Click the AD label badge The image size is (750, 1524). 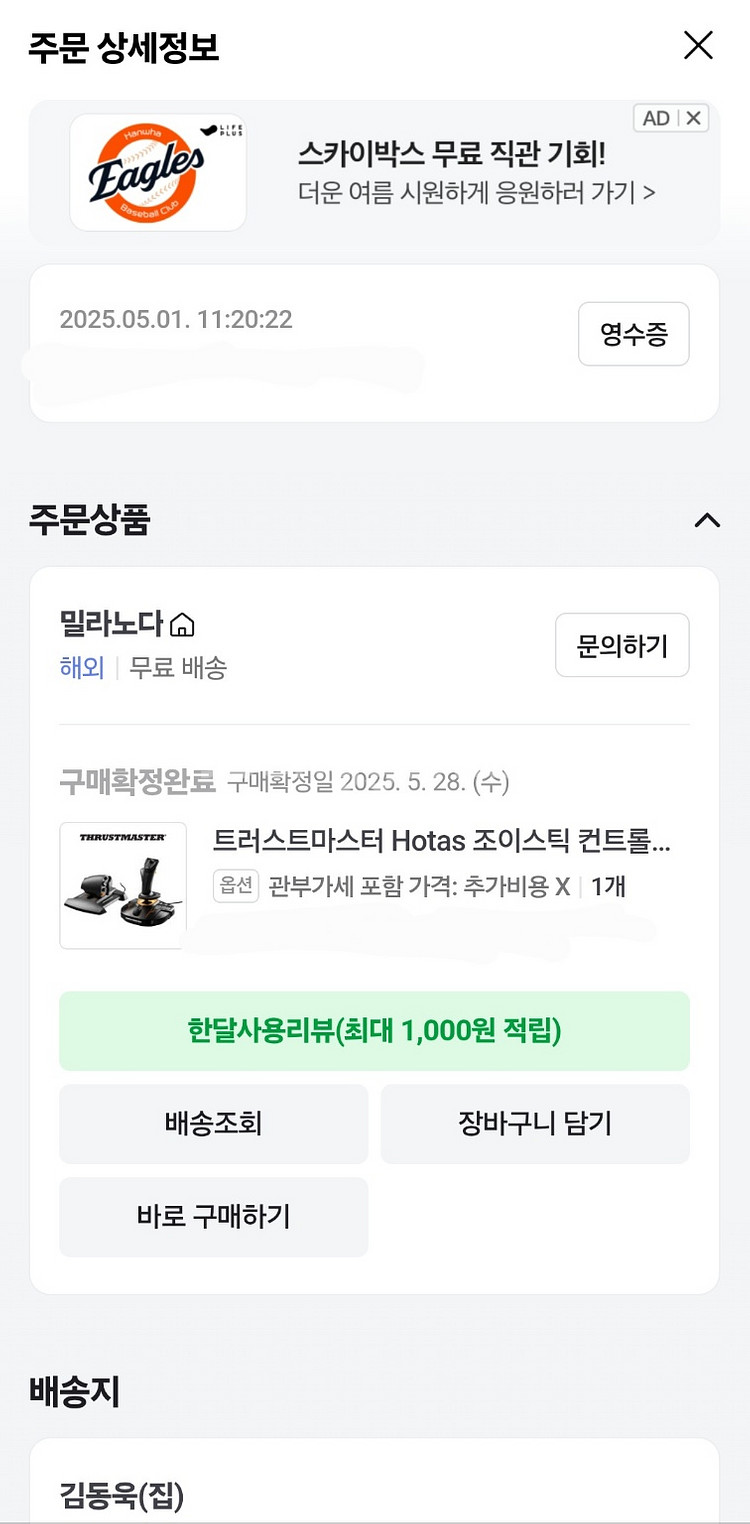coord(656,118)
